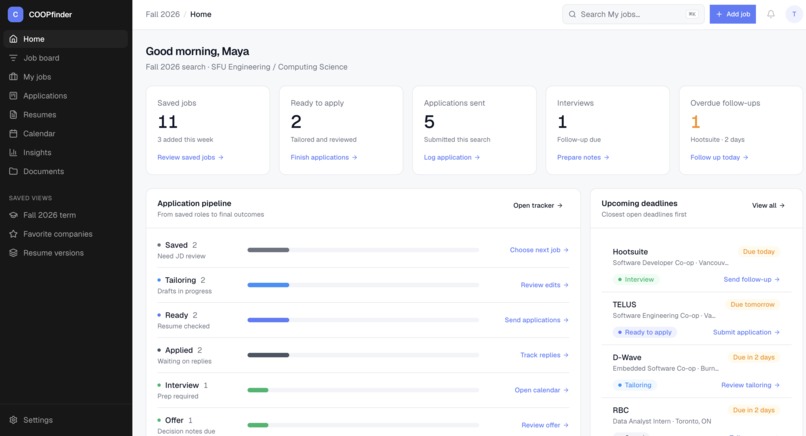Click Send applications link
806x436 pixels.
click(x=536, y=320)
